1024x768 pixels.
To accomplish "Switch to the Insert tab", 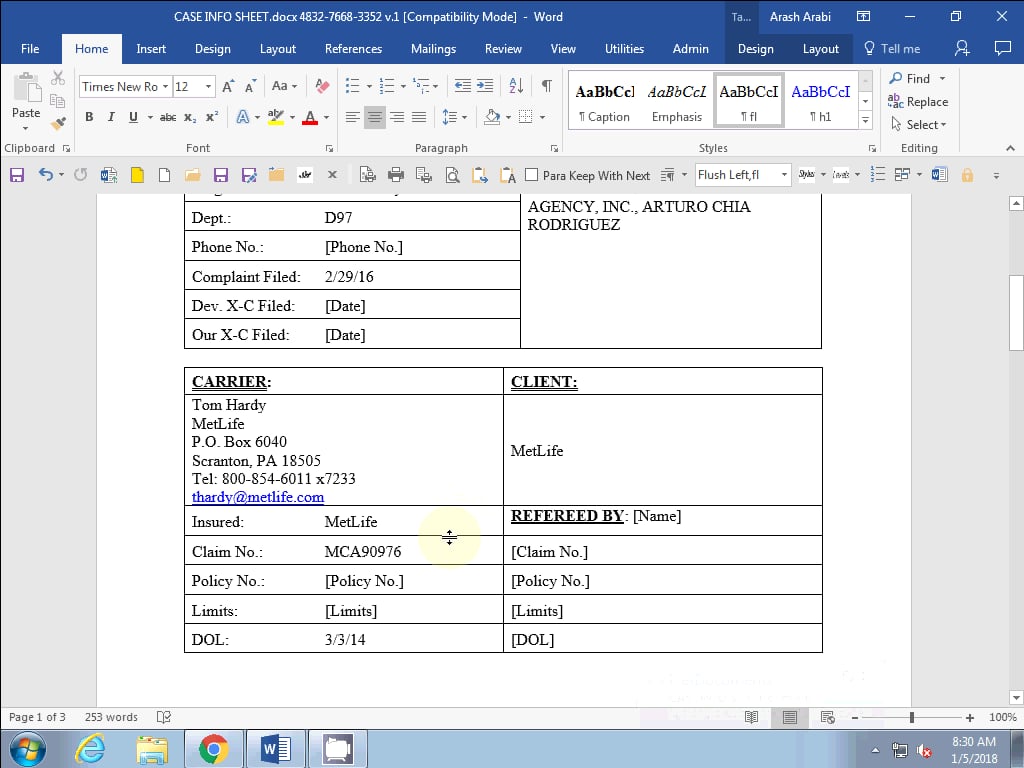I will [x=151, y=49].
